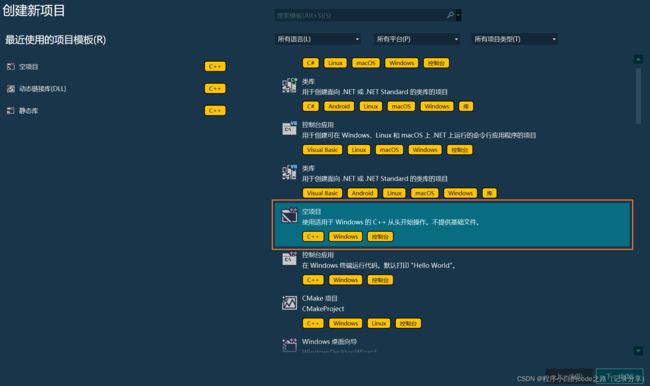650x386 pixels.
Task: Click the CMakeProject description text
Action: [323, 308]
